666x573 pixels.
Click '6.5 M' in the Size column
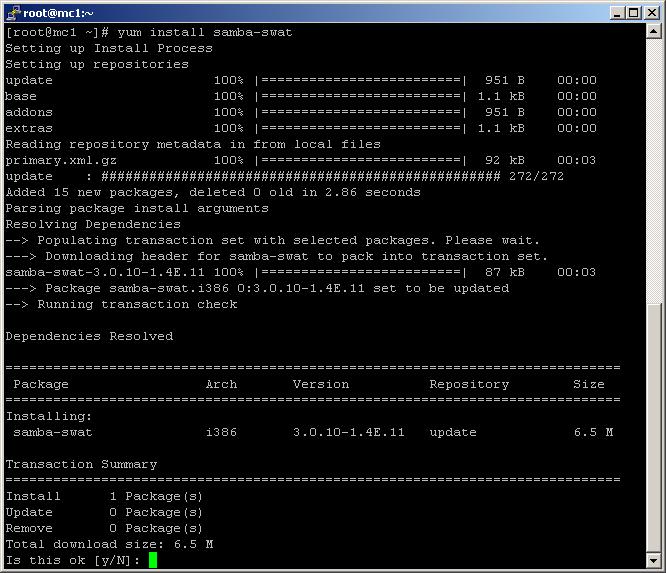[593, 432]
